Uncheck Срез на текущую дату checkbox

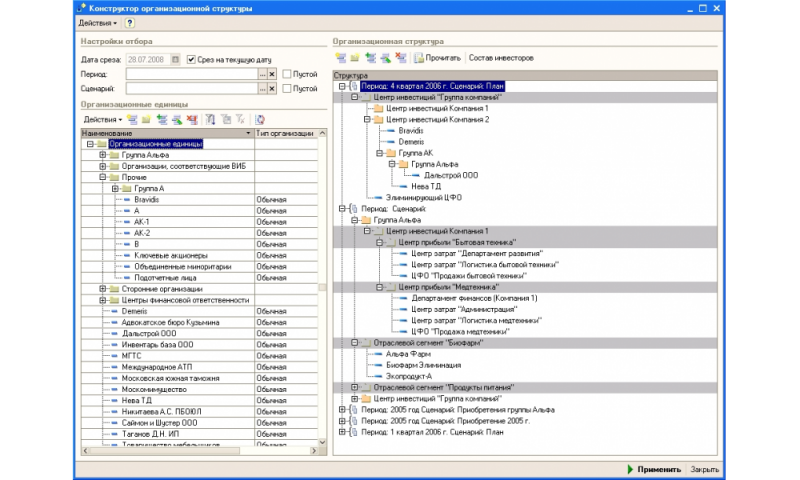click(192, 59)
